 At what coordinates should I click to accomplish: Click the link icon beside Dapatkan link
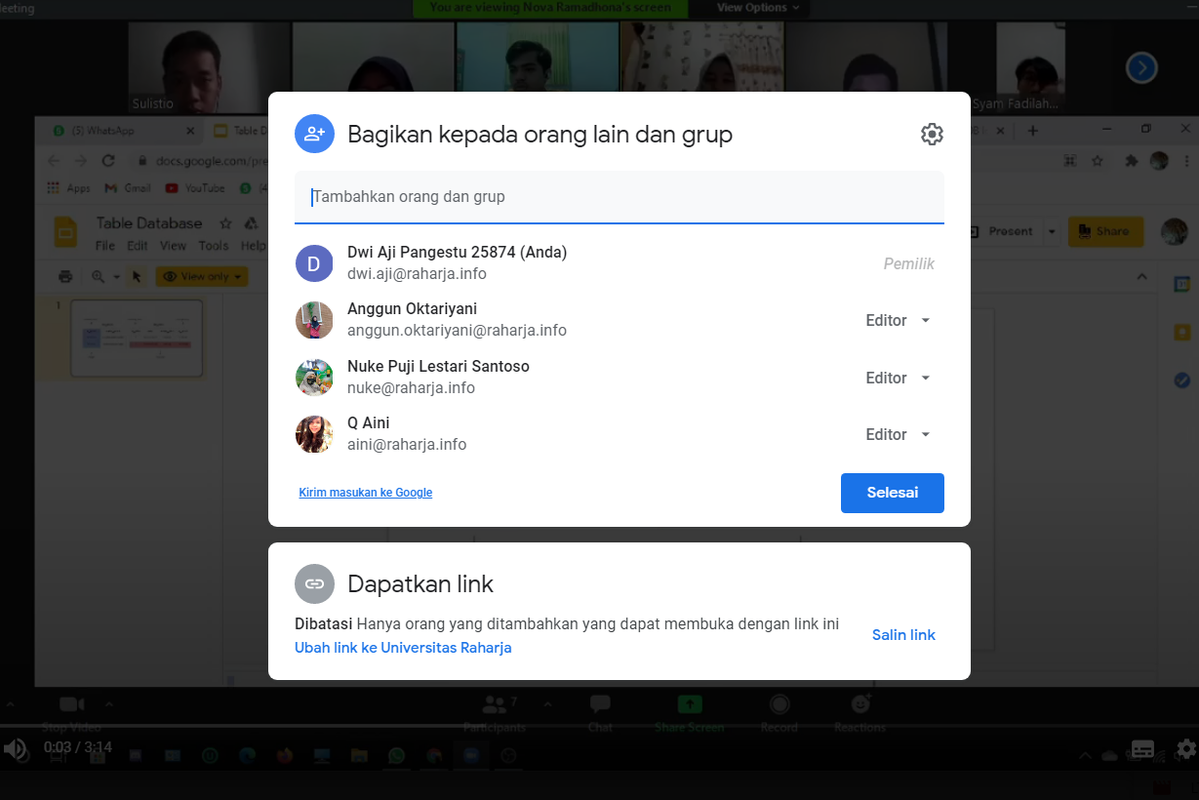314,584
